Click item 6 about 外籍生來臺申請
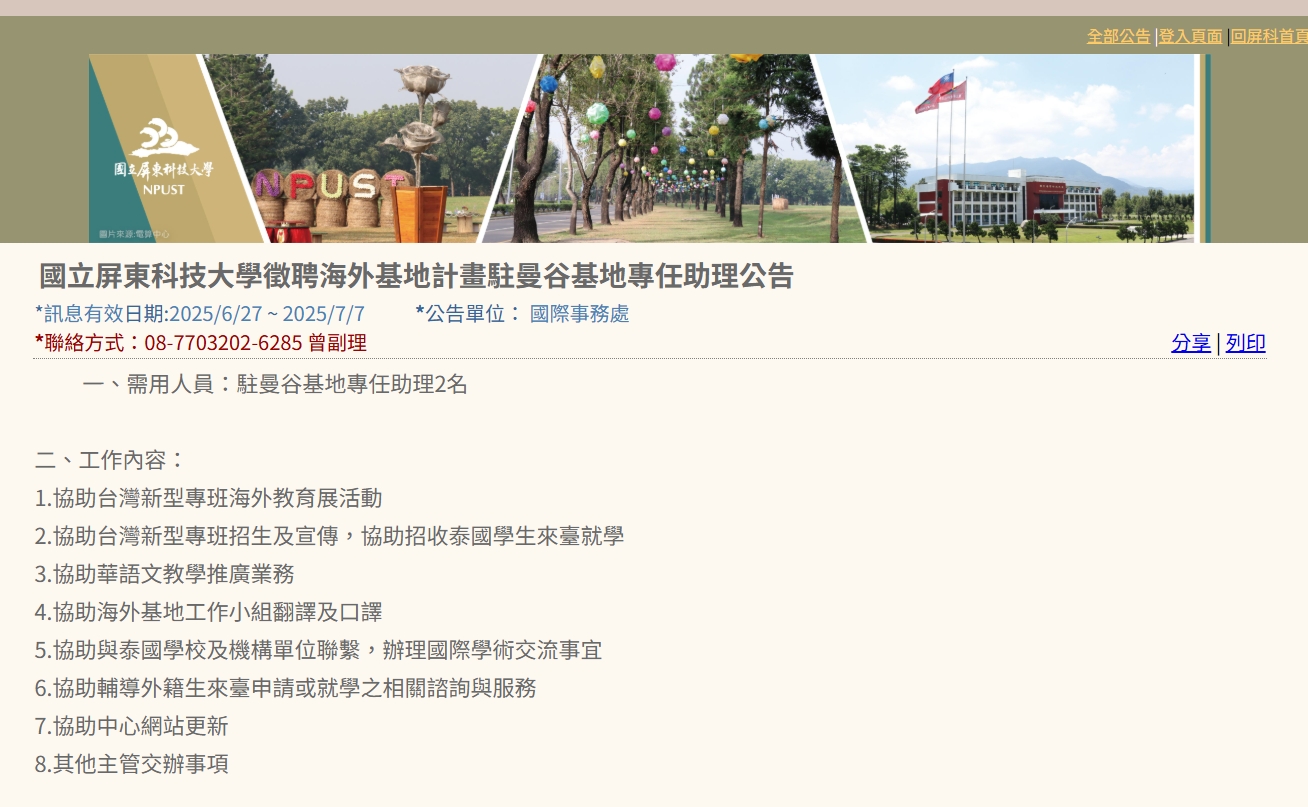 point(285,688)
